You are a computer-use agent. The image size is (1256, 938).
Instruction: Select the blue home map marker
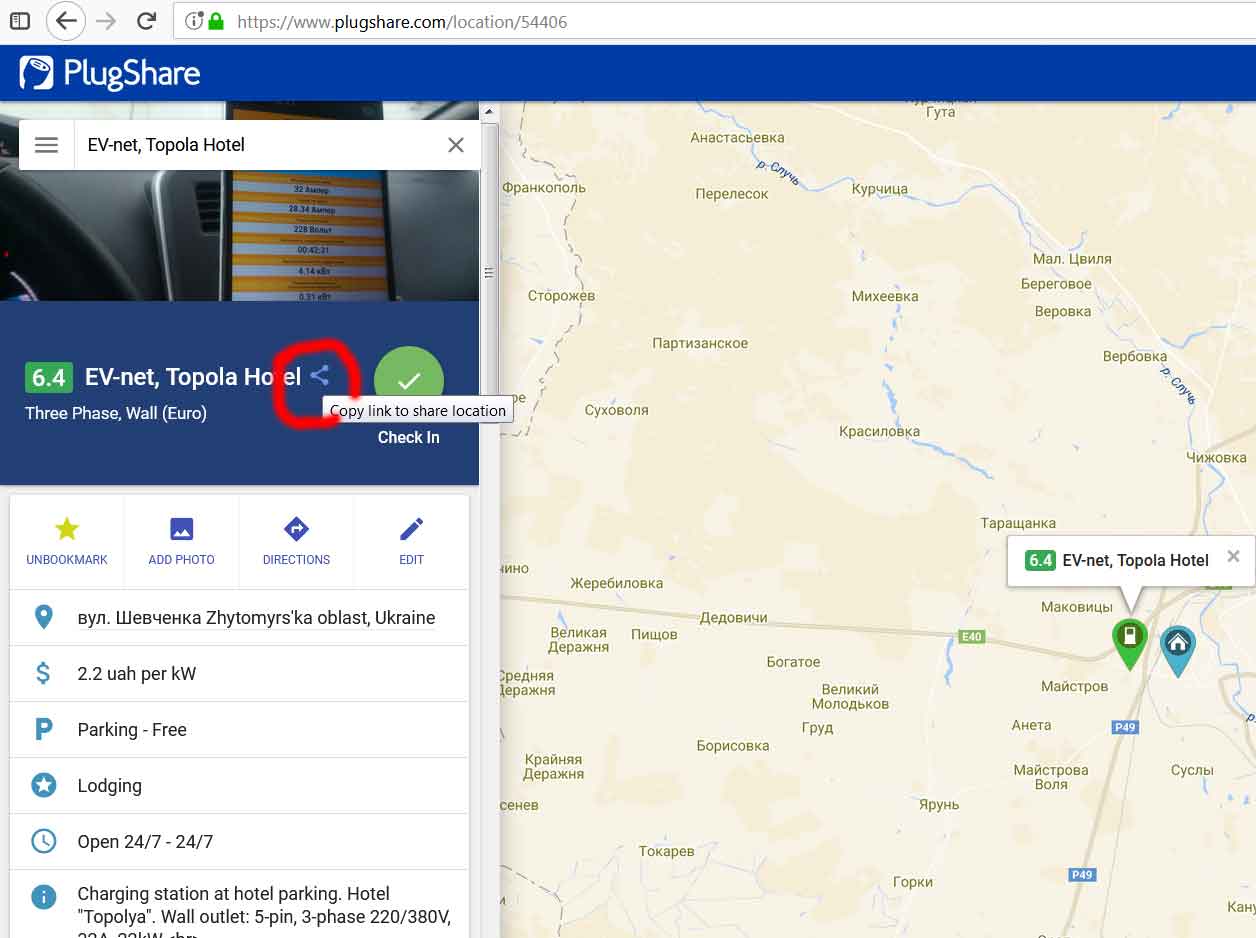click(x=1178, y=647)
